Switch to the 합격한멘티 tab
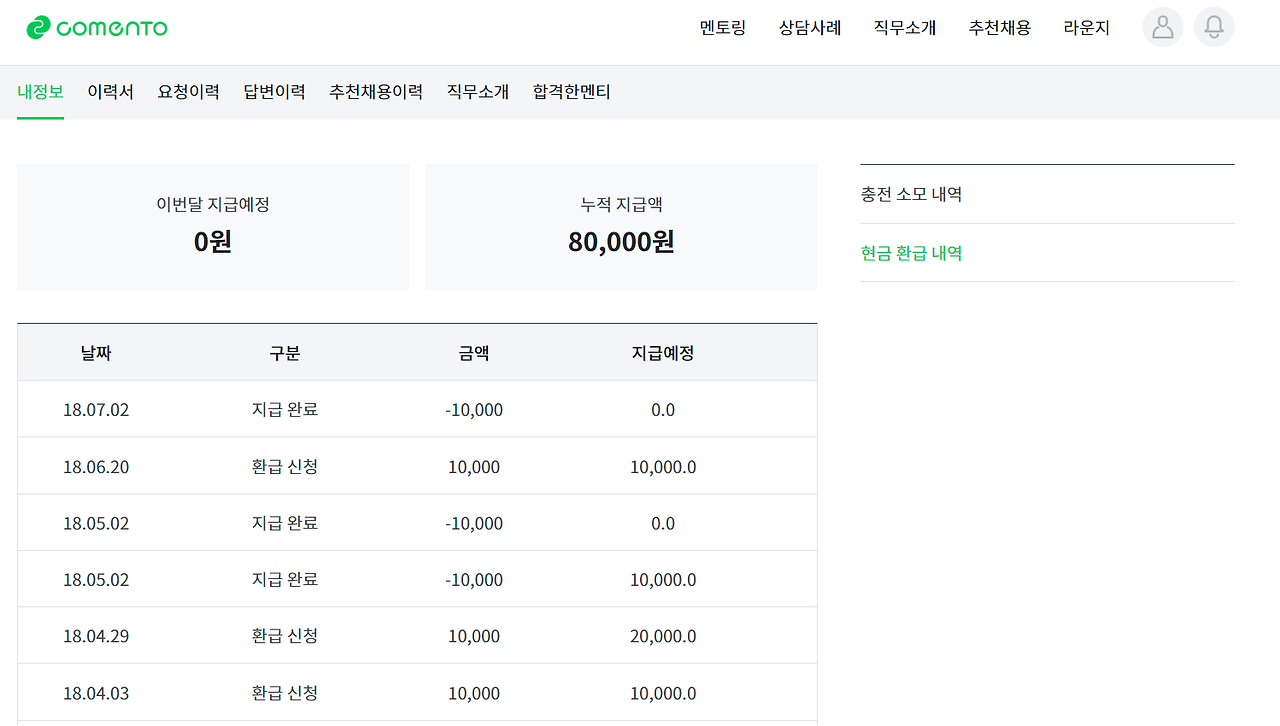 571,92
